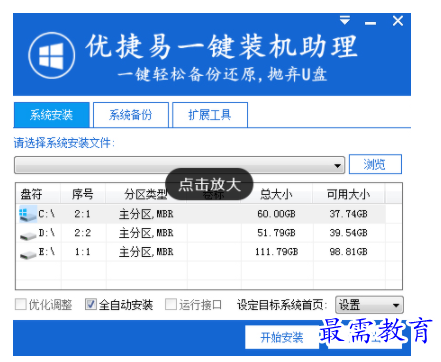441x362 pixels.
Task: Click 主分区,MBR in the E:\ row
Action: [146, 252]
